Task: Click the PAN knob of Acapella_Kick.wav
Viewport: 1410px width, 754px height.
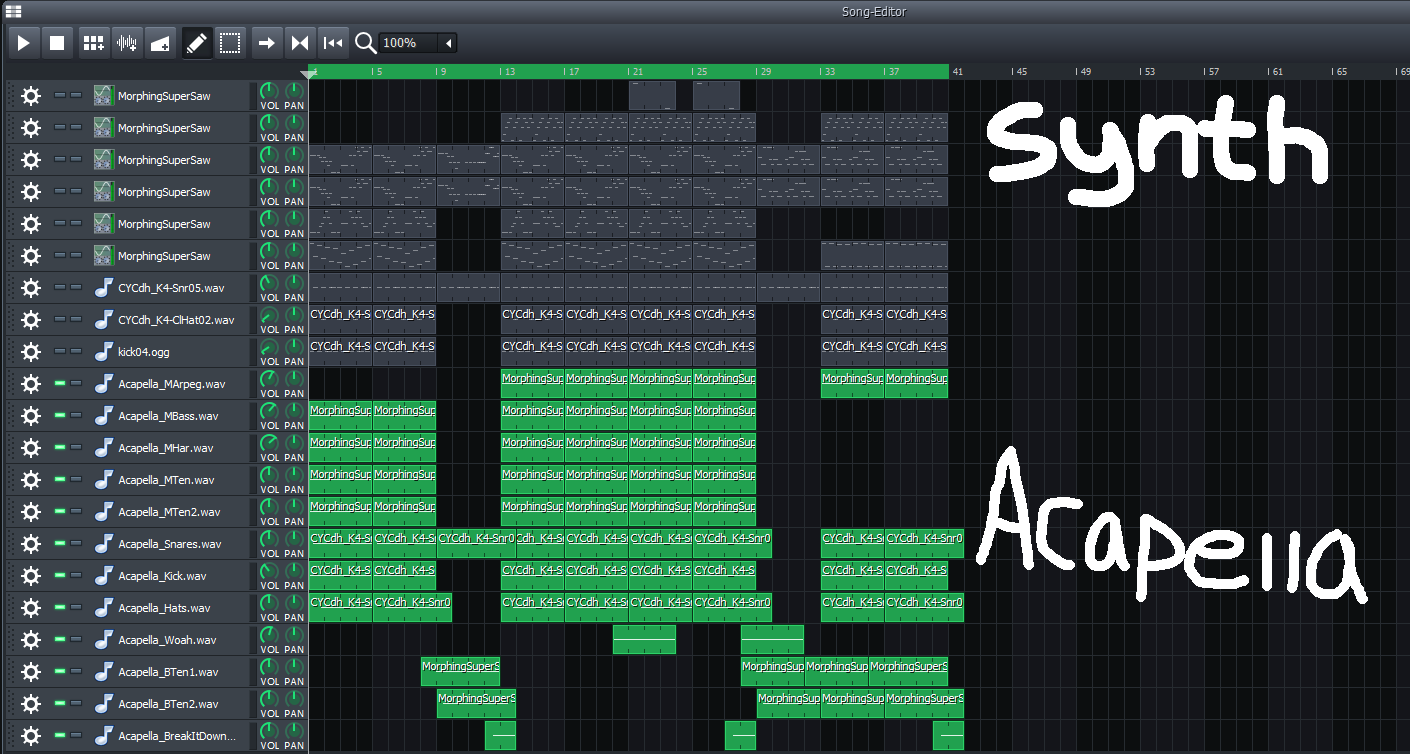Action: (x=294, y=570)
